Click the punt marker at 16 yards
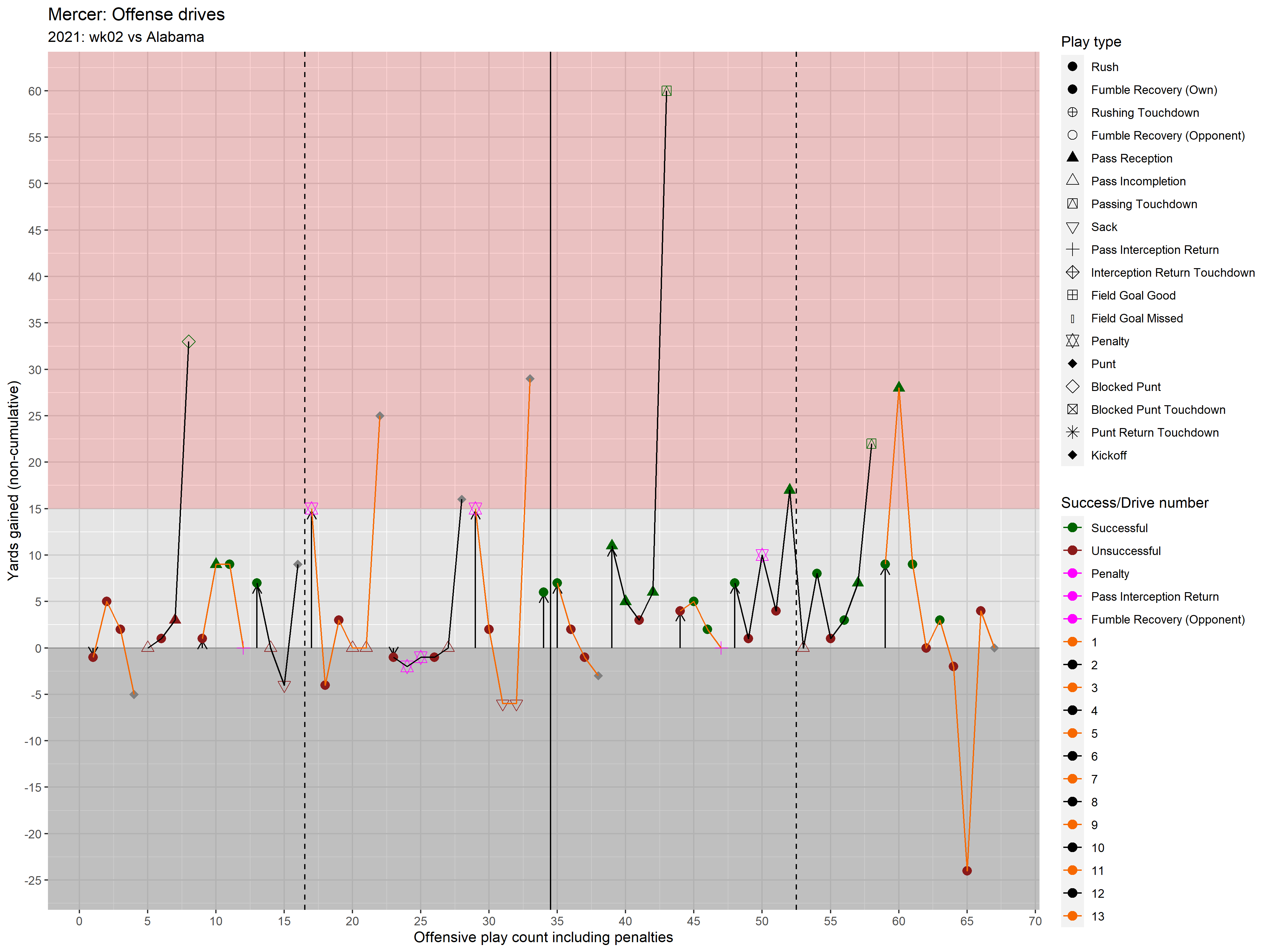This screenshot has width=1270, height=952. pyautogui.click(x=462, y=499)
